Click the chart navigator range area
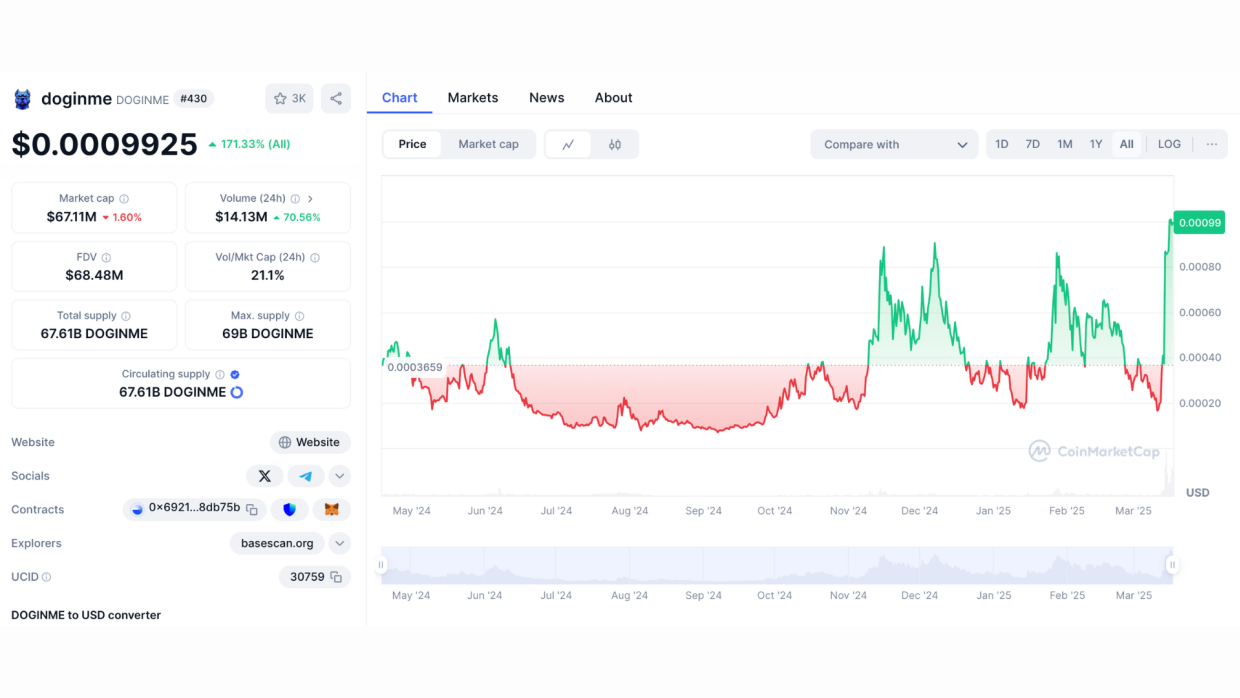1240x698 pixels. click(x=777, y=565)
